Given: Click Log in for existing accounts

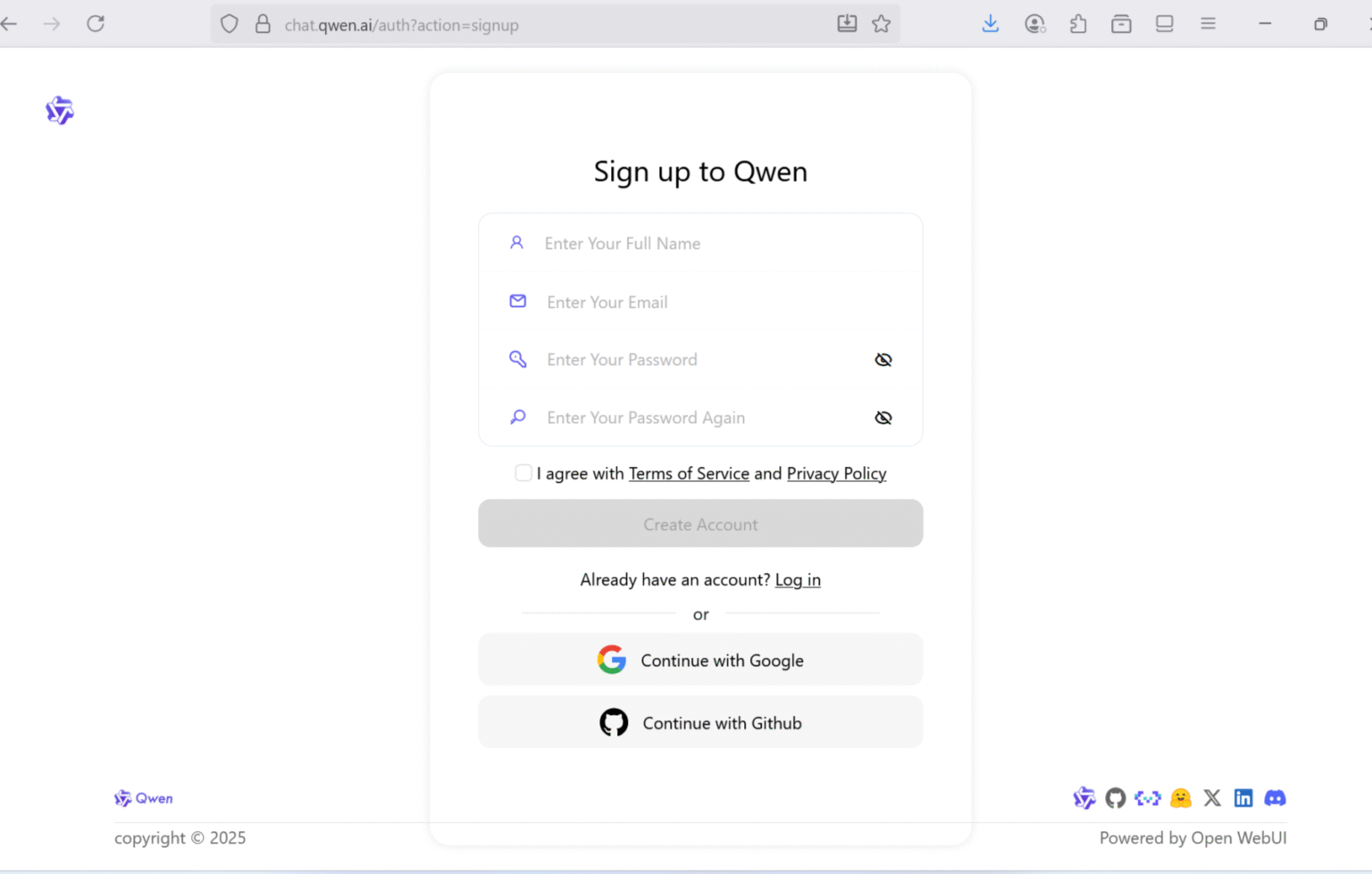Looking at the screenshot, I should tap(798, 579).
